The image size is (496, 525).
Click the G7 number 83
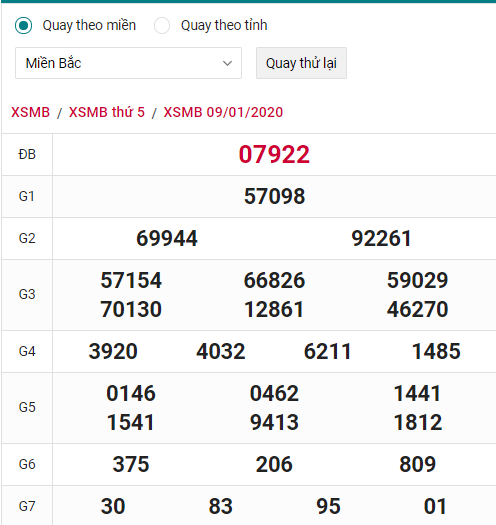221,506
